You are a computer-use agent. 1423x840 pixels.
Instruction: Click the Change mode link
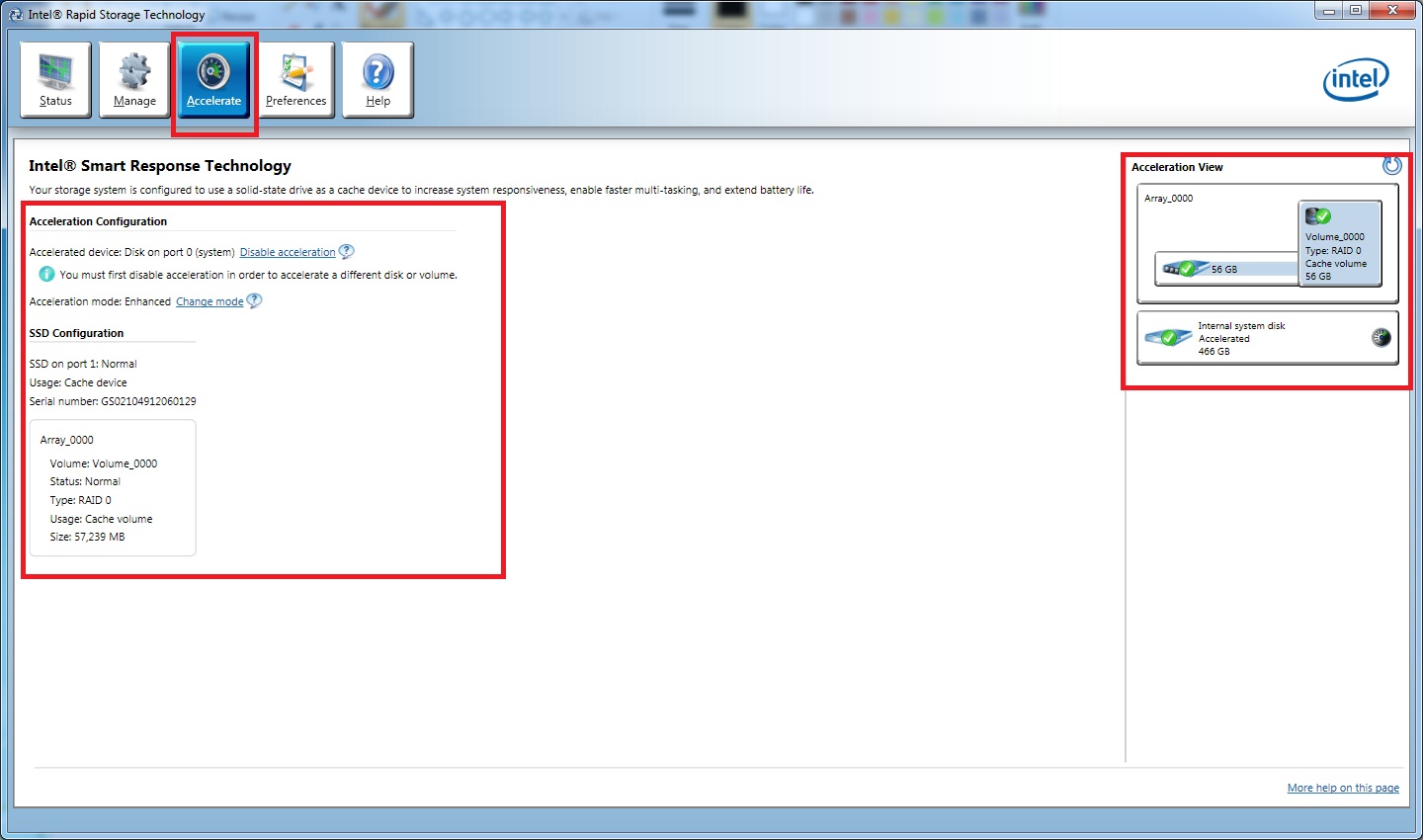click(209, 301)
